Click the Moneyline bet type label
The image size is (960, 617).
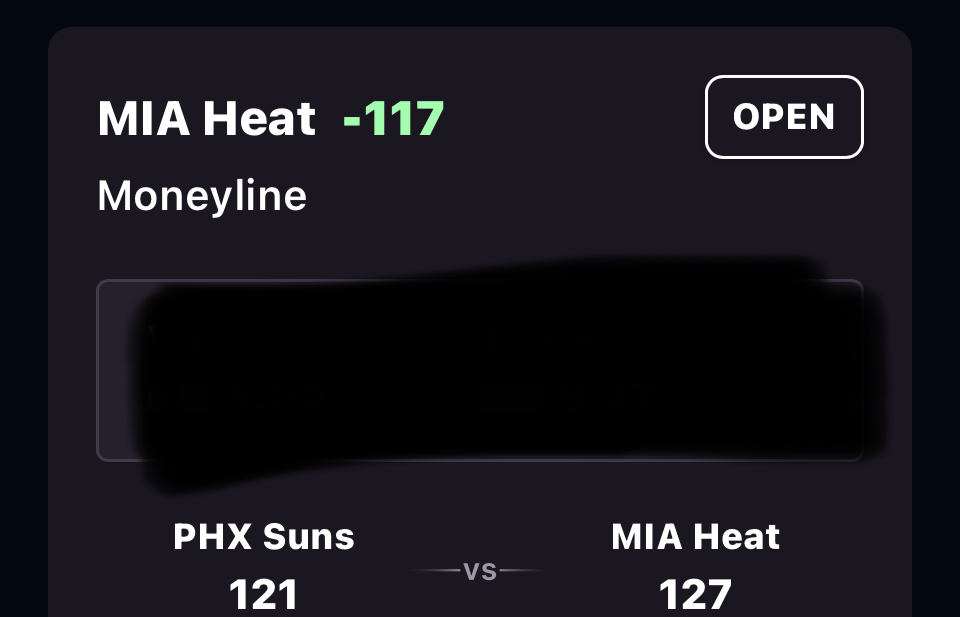[x=202, y=196]
